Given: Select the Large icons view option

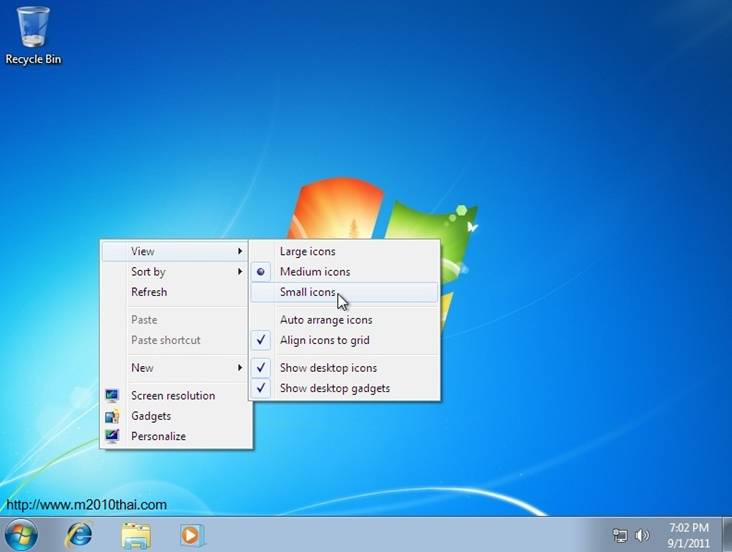Looking at the screenshot, I should click(x=345, y=251).
